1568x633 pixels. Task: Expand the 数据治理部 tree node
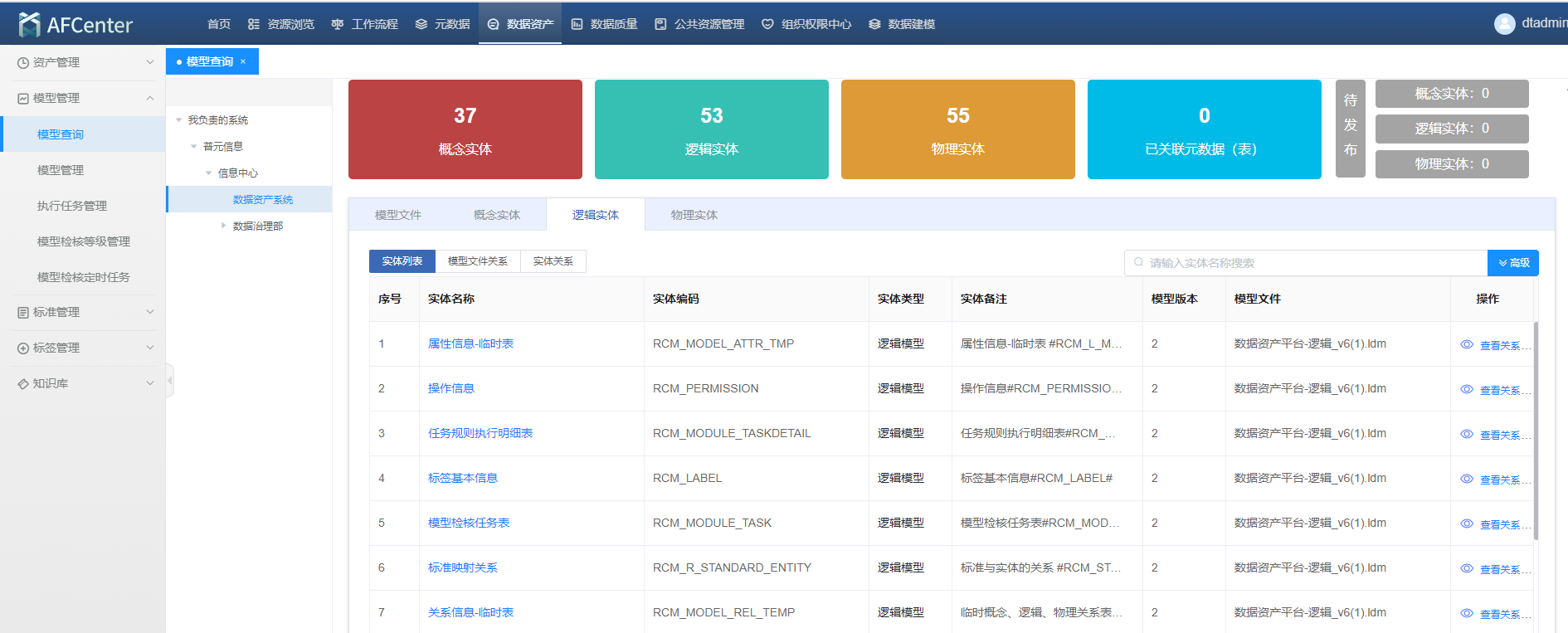pos(224,226)
